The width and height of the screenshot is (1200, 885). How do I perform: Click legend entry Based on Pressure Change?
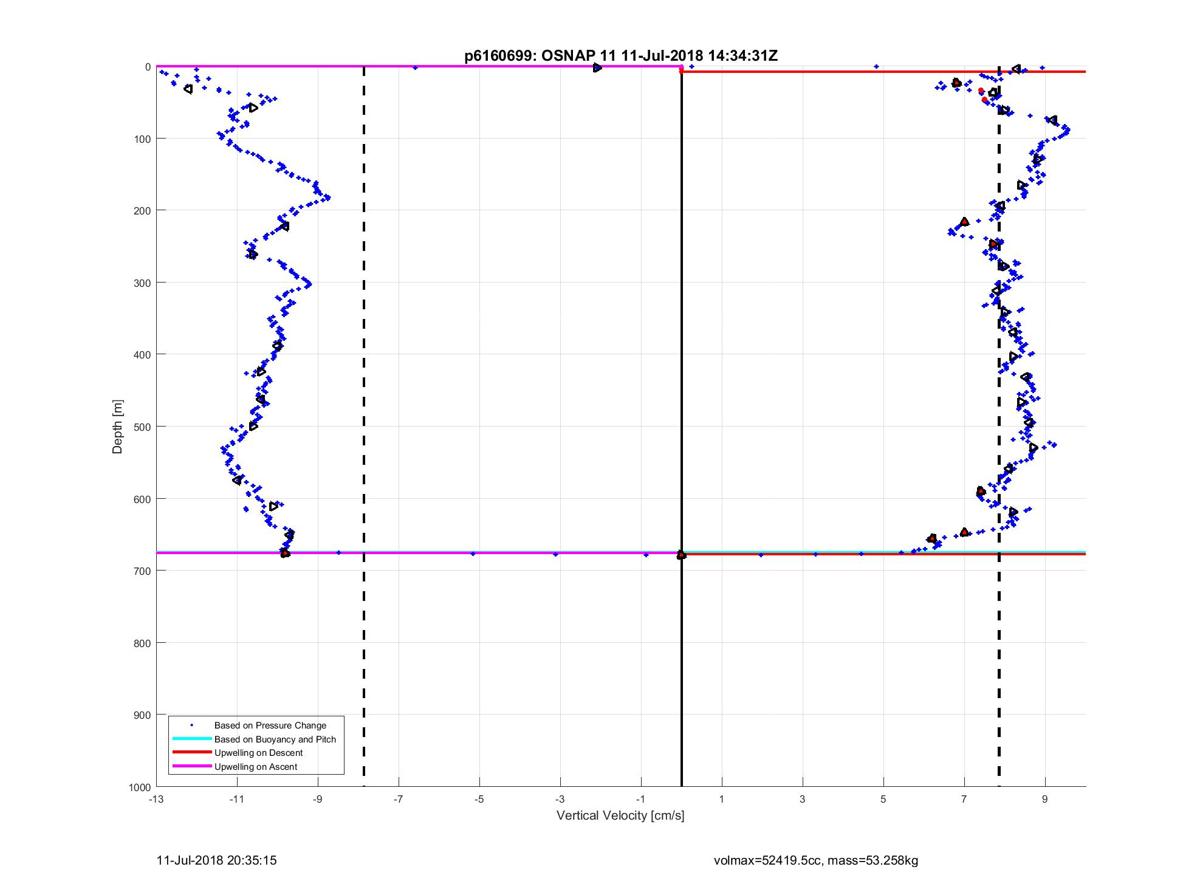[270, 725]
